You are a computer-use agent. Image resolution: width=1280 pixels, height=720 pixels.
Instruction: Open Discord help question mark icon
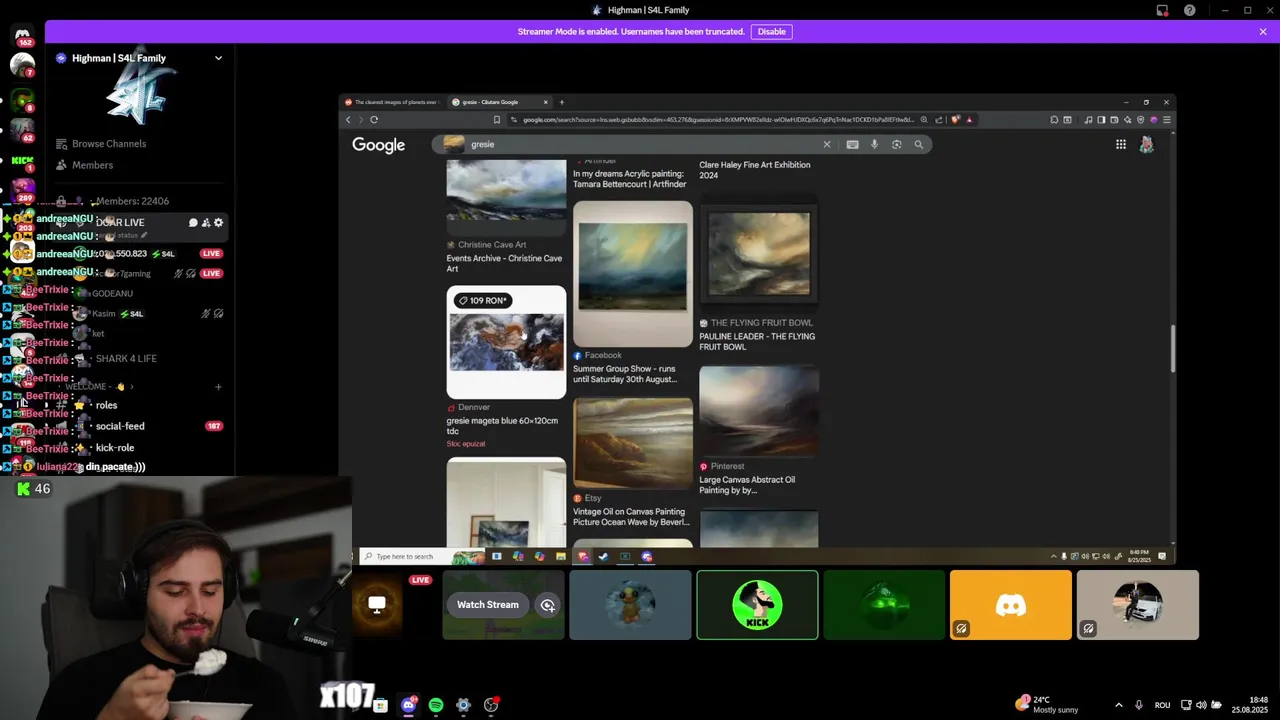(x=1189, y=10)
